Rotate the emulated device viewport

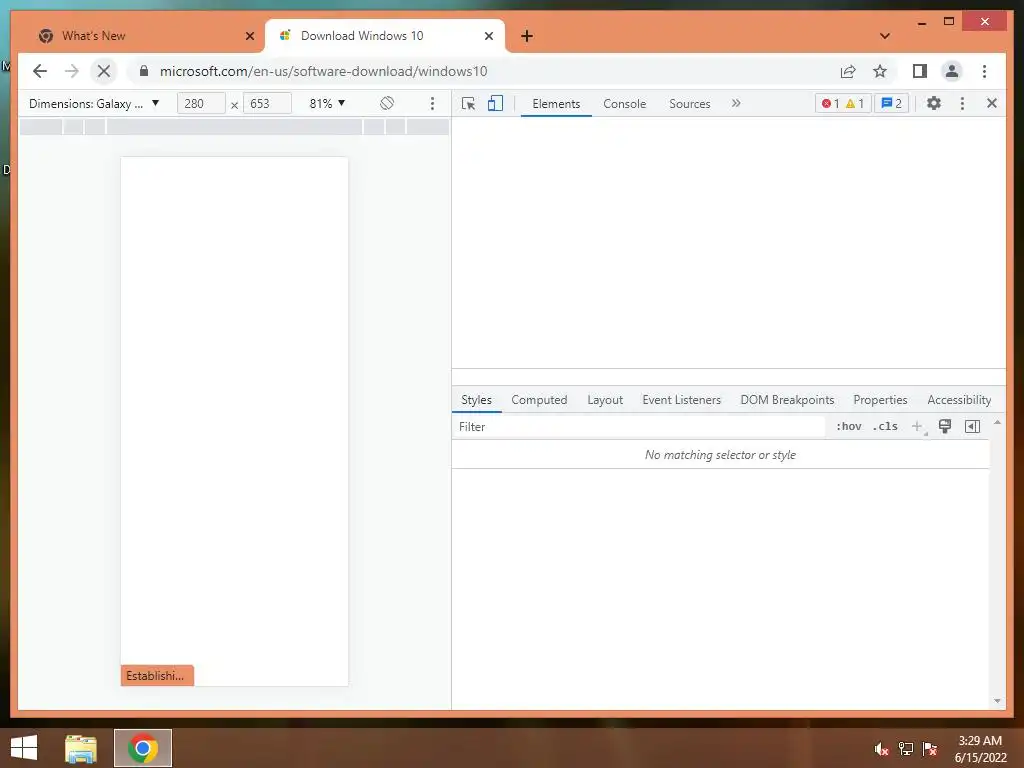click(x=387, y=103)
